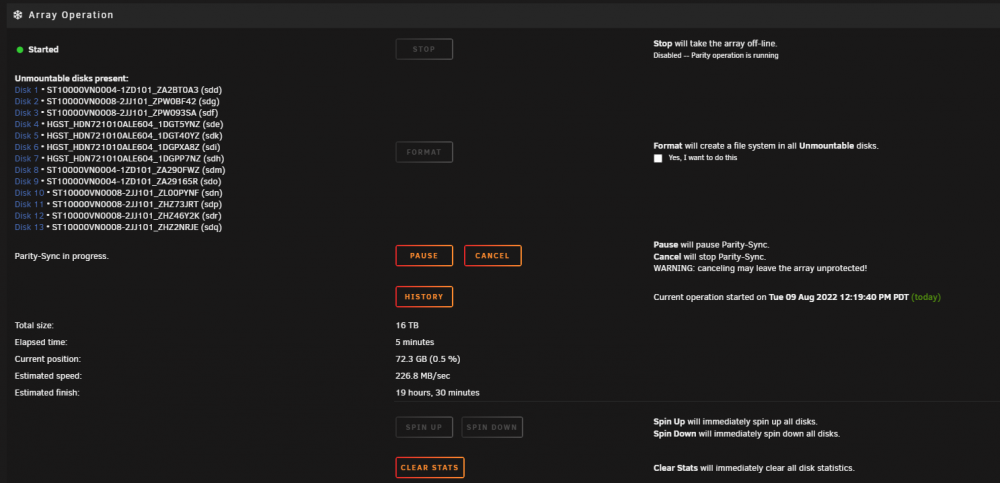Click the '226.8 MB/sec' speed value
Image resolution: width=1000 pixels, height=483 pixels.
click(423, 376)
